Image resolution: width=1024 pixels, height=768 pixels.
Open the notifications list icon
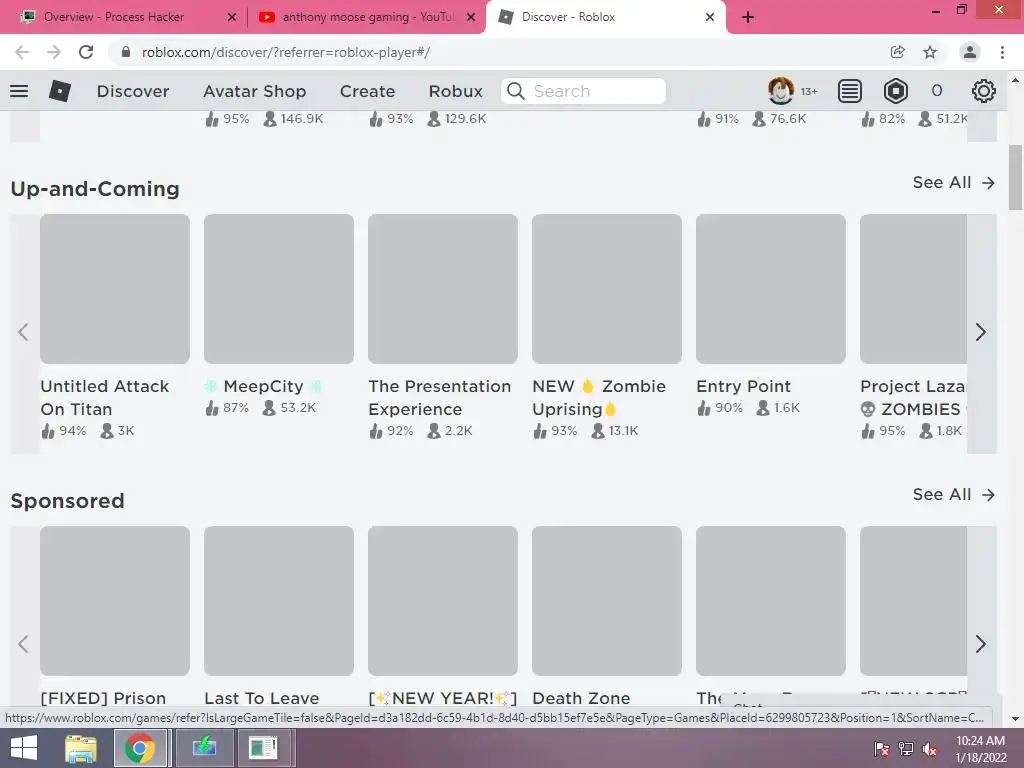(850, 91)
